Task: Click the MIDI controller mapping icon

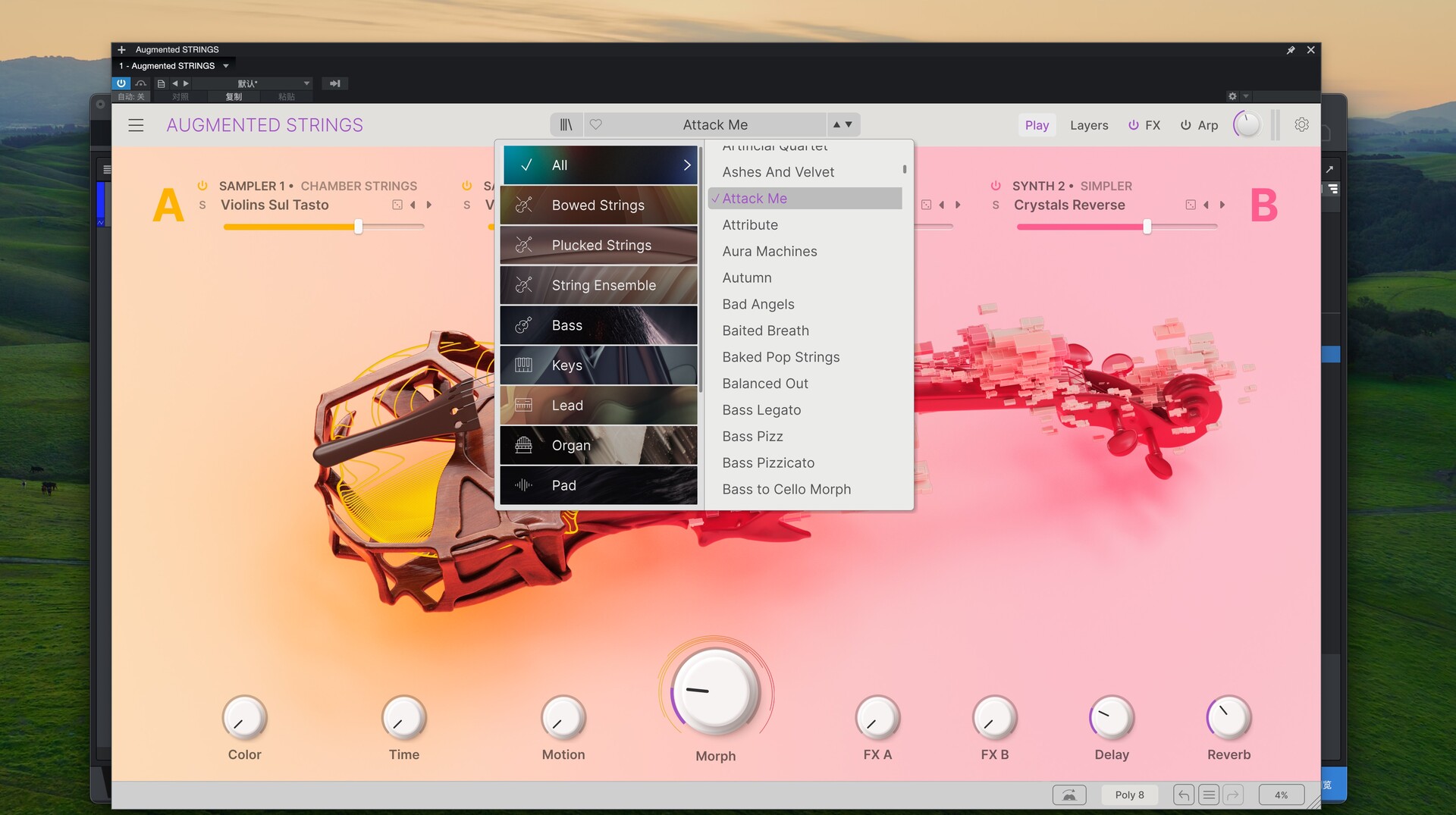Action: click(x=1069, y=795)
